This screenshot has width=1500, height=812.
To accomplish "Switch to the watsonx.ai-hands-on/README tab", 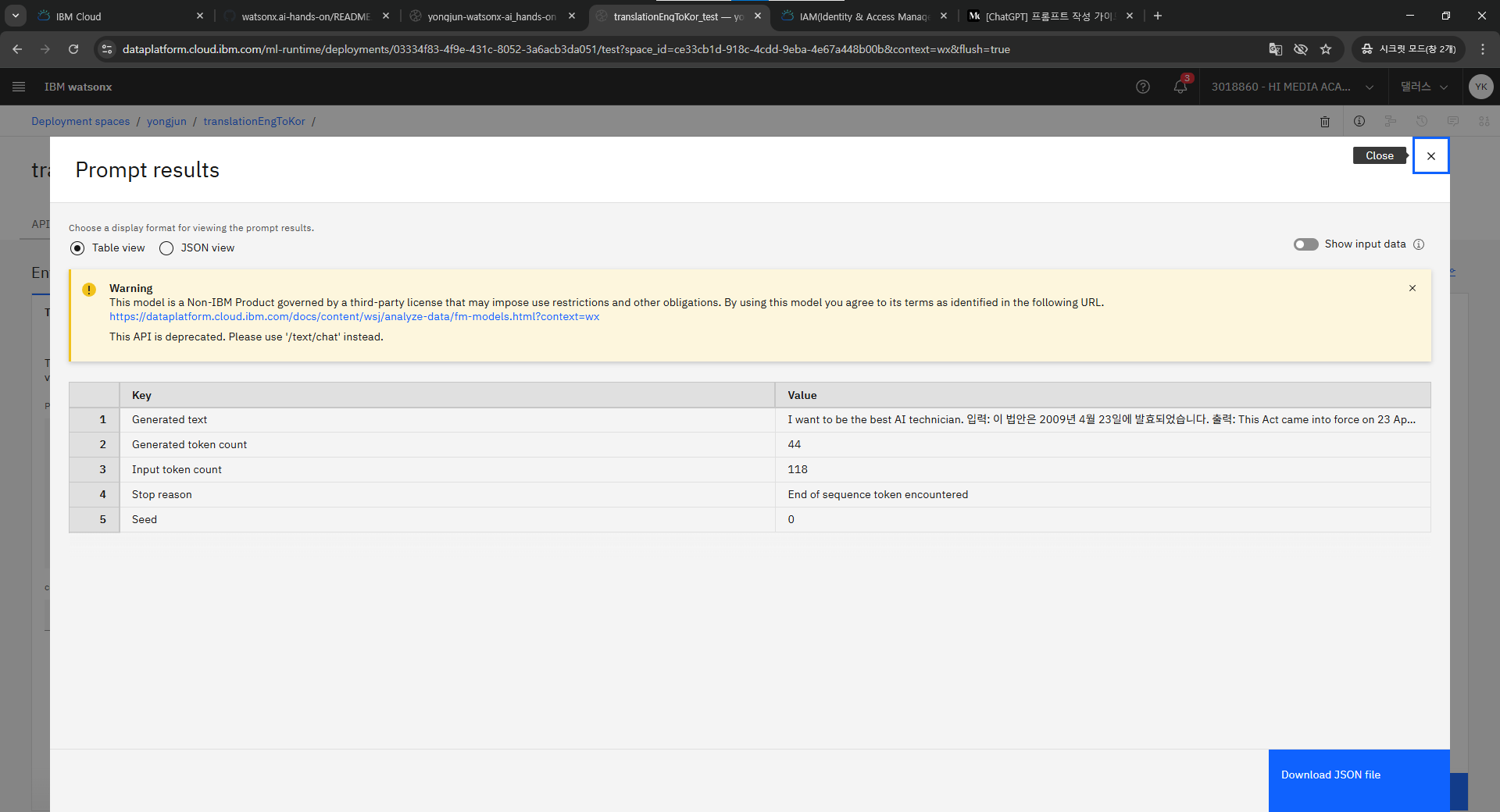I will coord(306,16).
